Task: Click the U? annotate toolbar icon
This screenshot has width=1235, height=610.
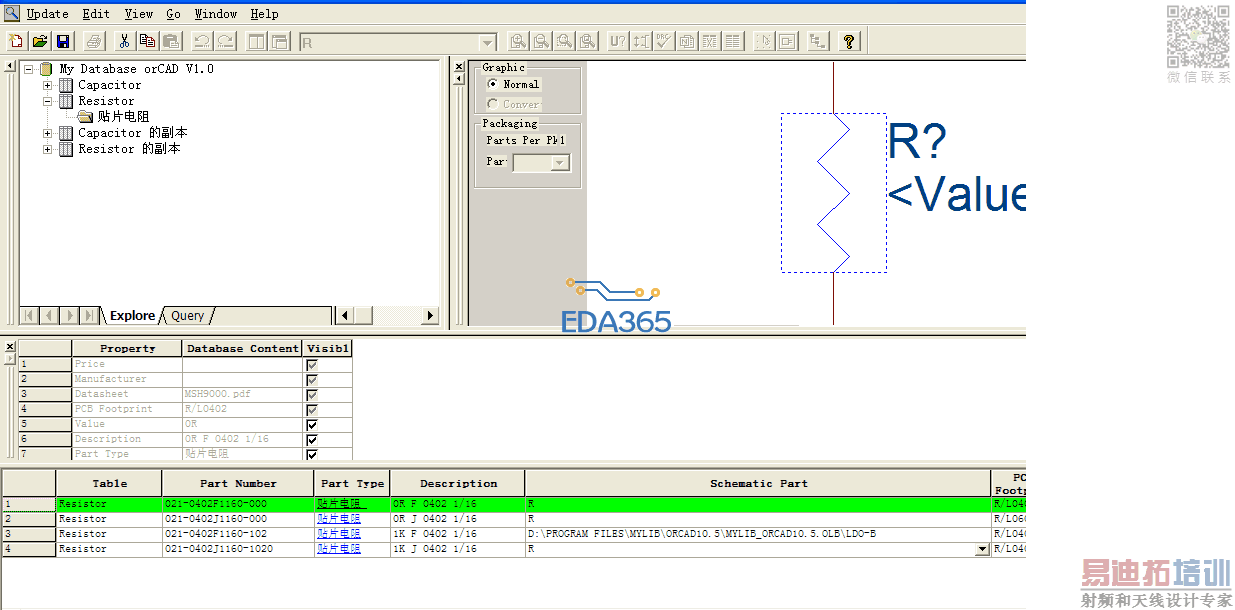Action: (617, 41)
